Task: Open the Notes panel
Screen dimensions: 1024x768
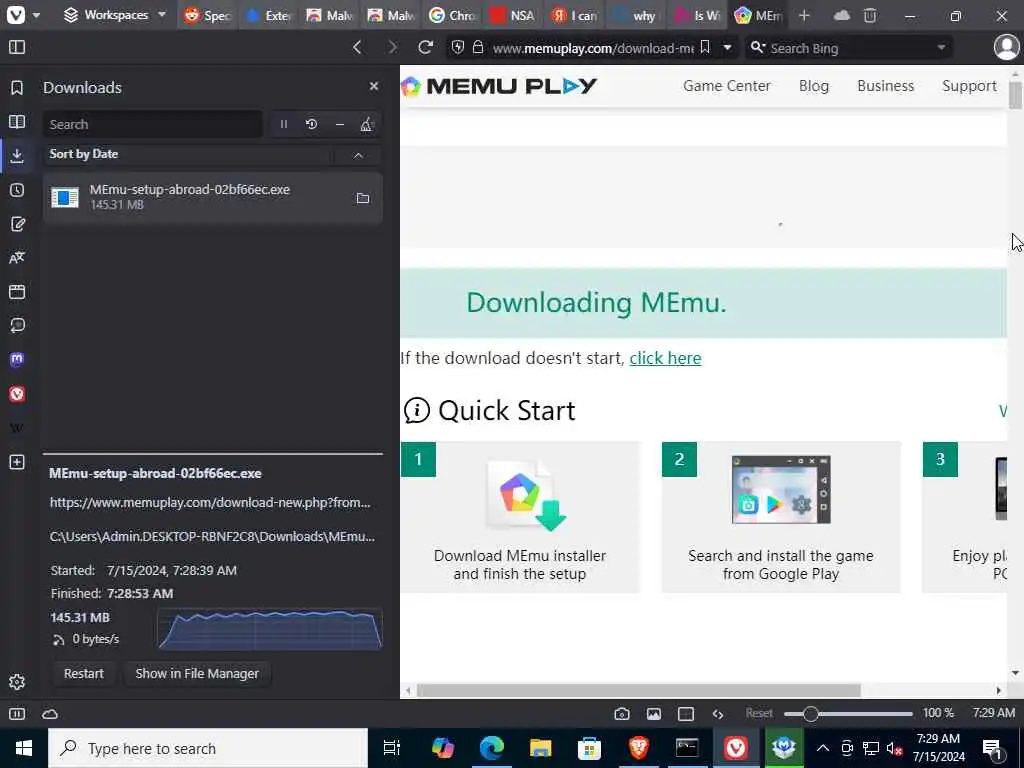Action: click(x=17, y=224)
